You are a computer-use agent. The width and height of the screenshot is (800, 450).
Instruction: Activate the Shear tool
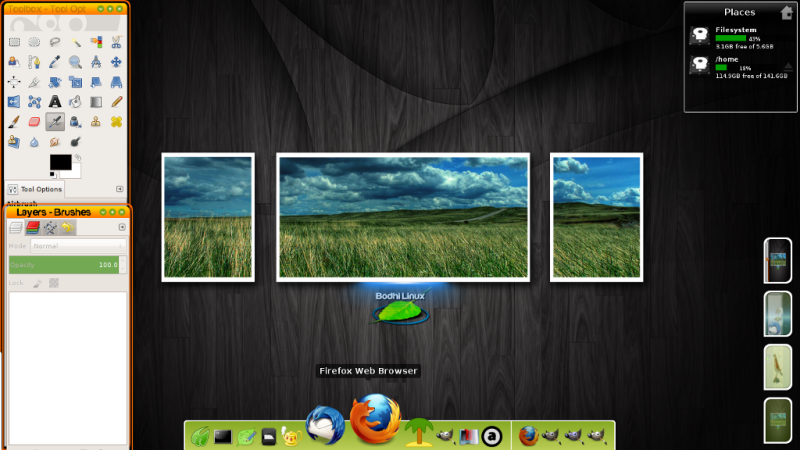tap(96, 82)
